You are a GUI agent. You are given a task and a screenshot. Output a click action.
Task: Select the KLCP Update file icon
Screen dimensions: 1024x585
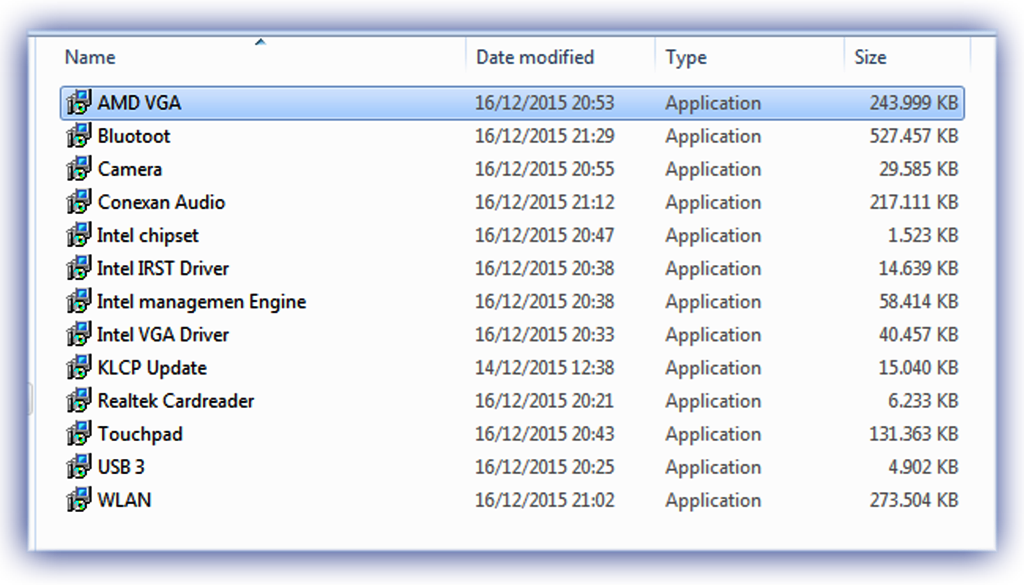point(79,367)
